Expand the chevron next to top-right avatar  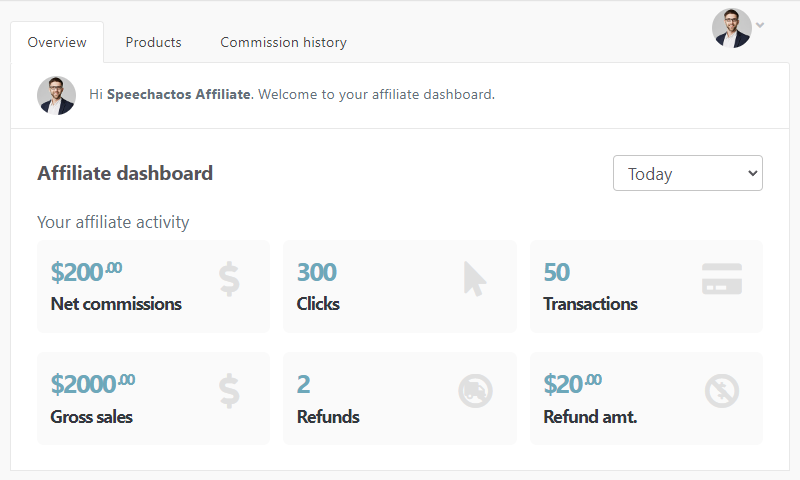pos(760,25)
